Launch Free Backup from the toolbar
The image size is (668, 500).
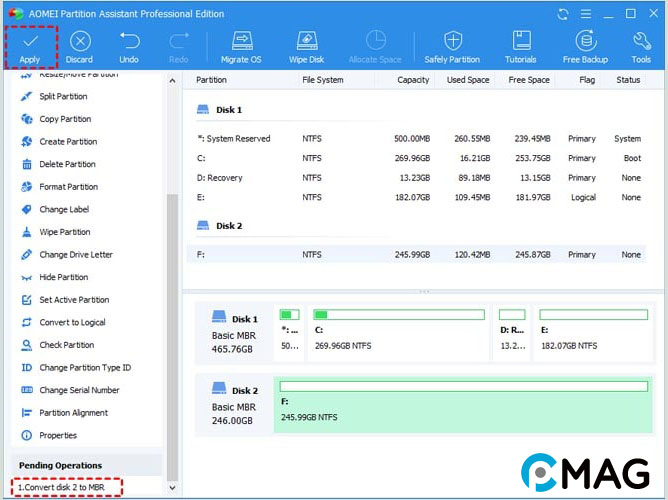[x=585, y=42]
